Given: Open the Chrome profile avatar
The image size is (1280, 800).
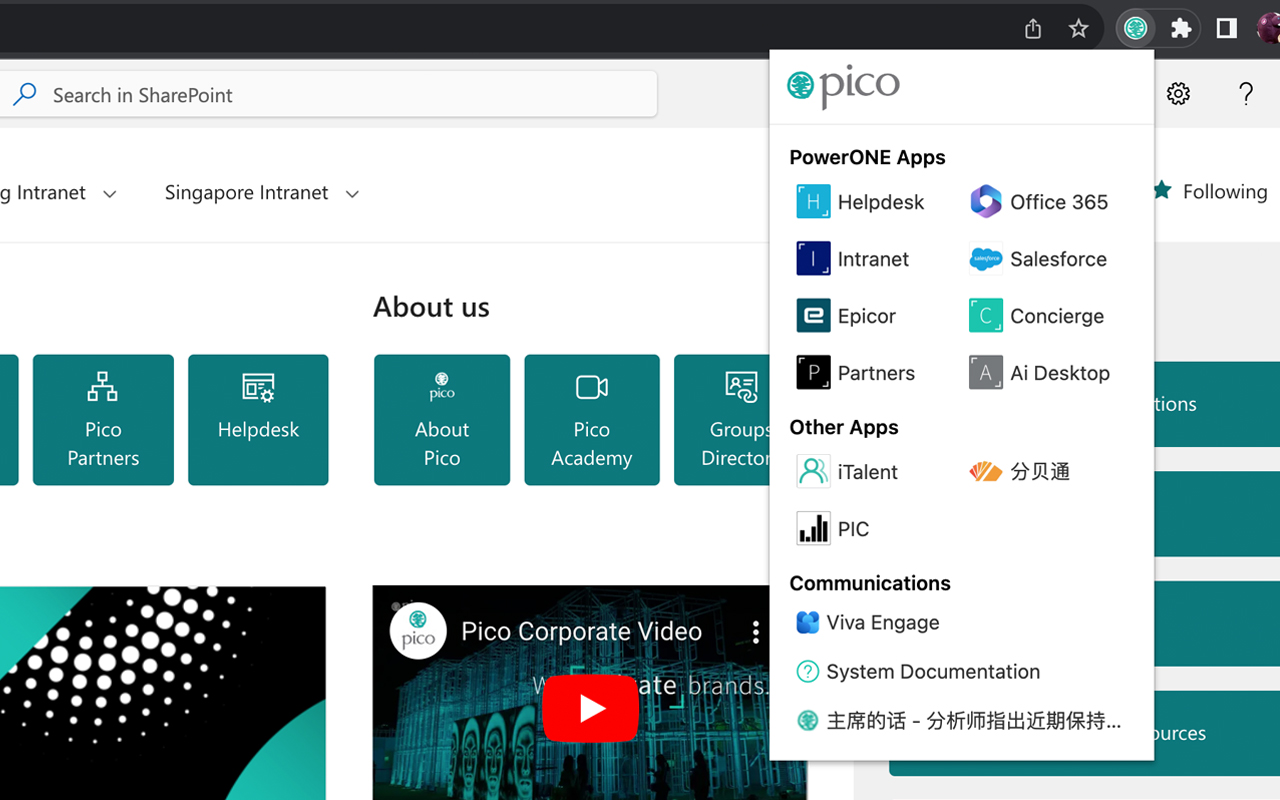Looking at the screenshot, I should pos(1269,28).
